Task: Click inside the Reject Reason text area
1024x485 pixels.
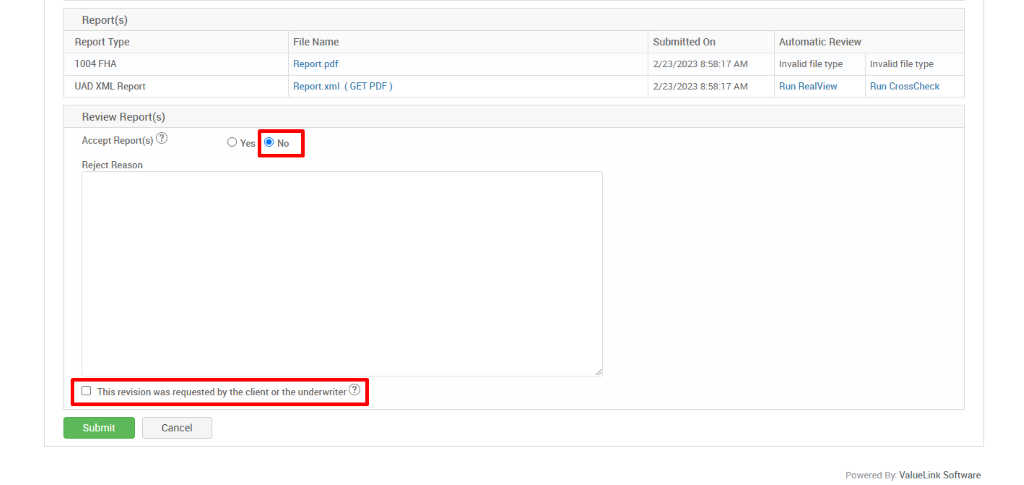Action: pos(342,274)
